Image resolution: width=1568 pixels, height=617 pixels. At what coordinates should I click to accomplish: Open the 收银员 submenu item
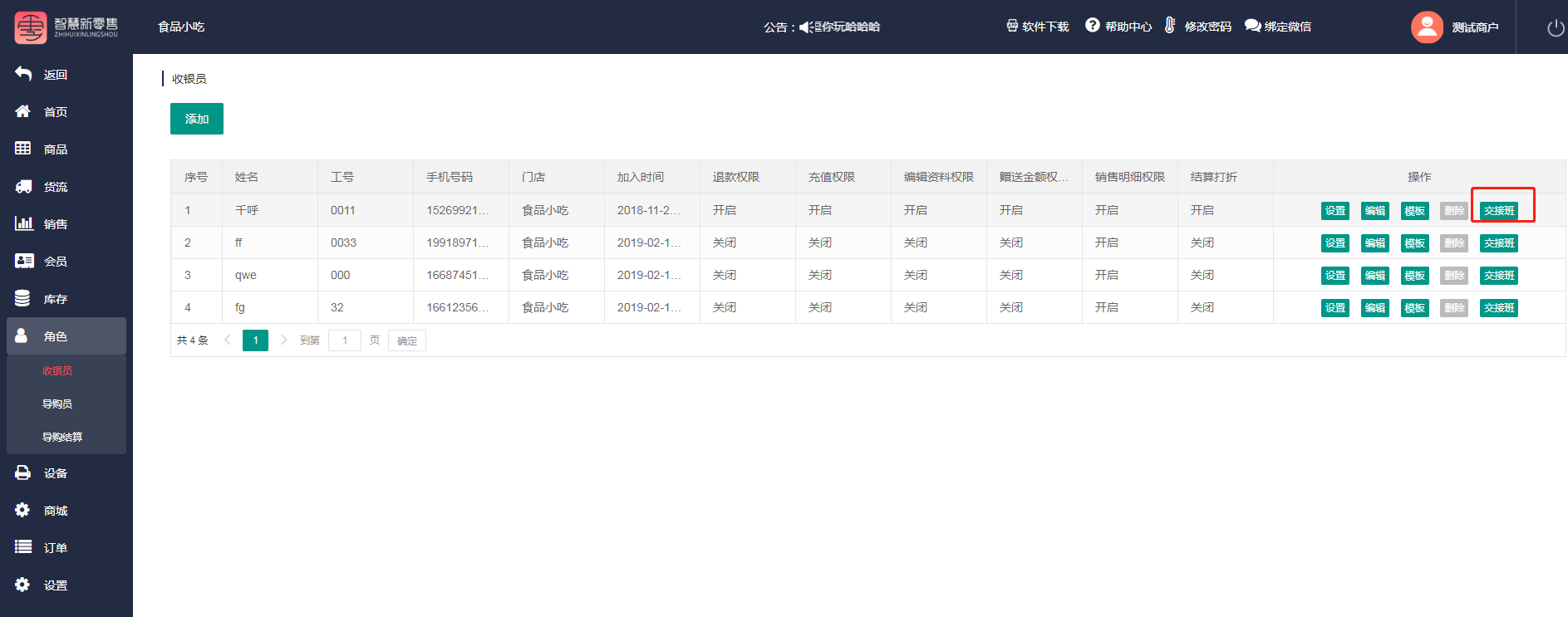click(57, 370)
